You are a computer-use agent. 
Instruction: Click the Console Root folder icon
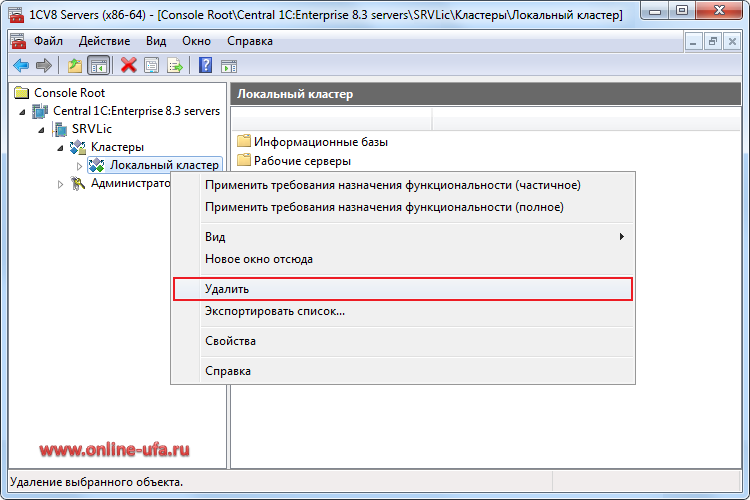pos(22,92)
